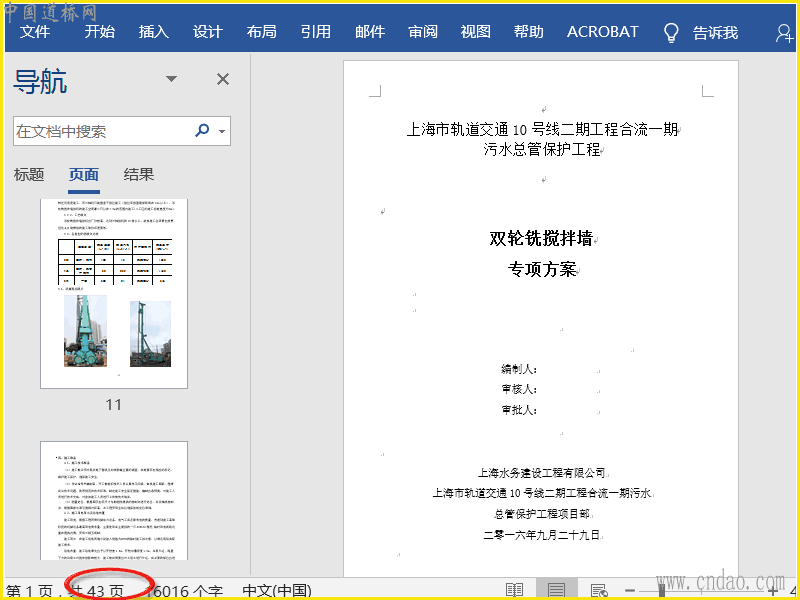
Task: Open the 布局 ribbon tab
Action: [262, 32]
